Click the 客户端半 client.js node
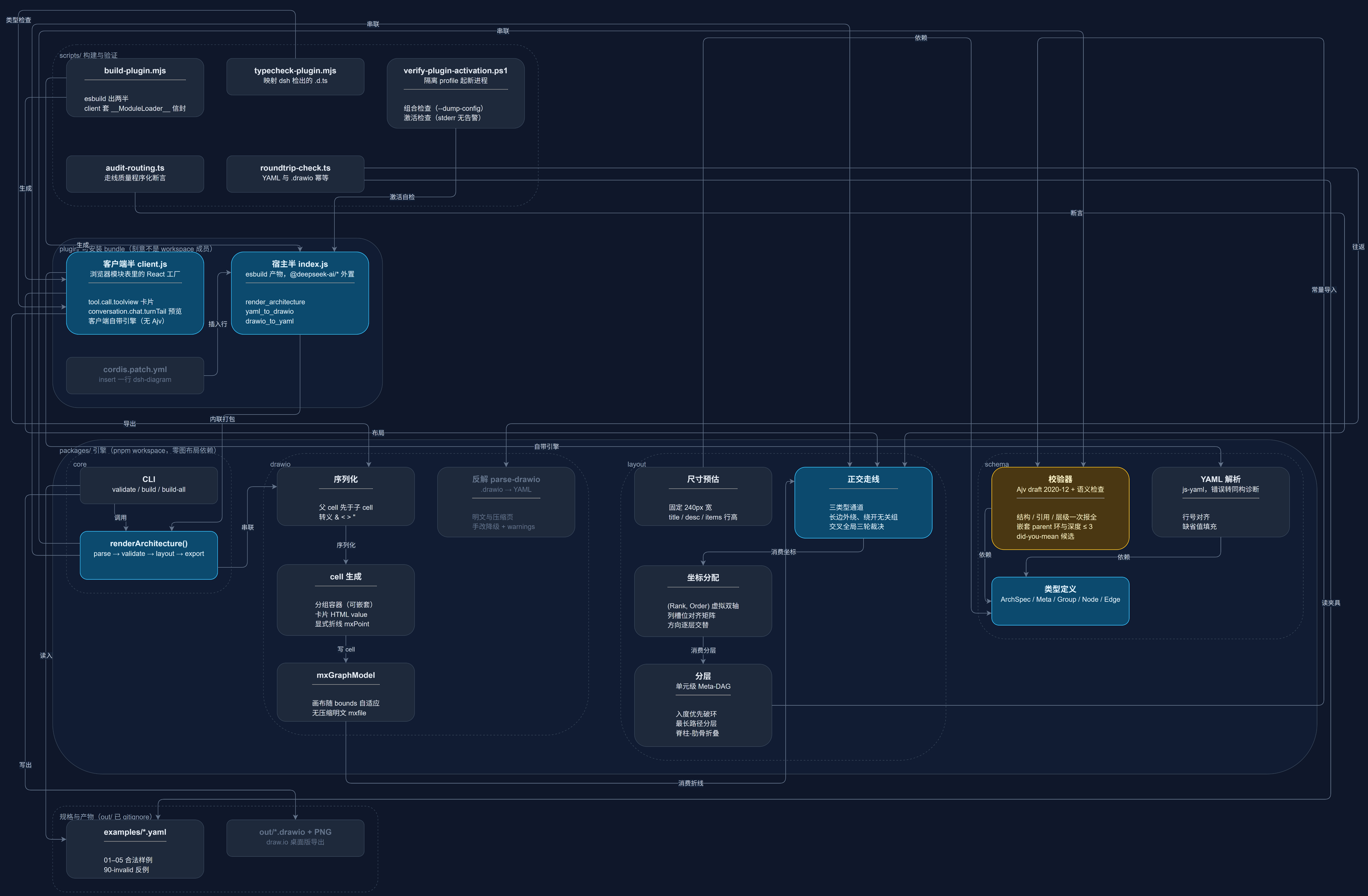1368x896 pixels. [135, 293]
